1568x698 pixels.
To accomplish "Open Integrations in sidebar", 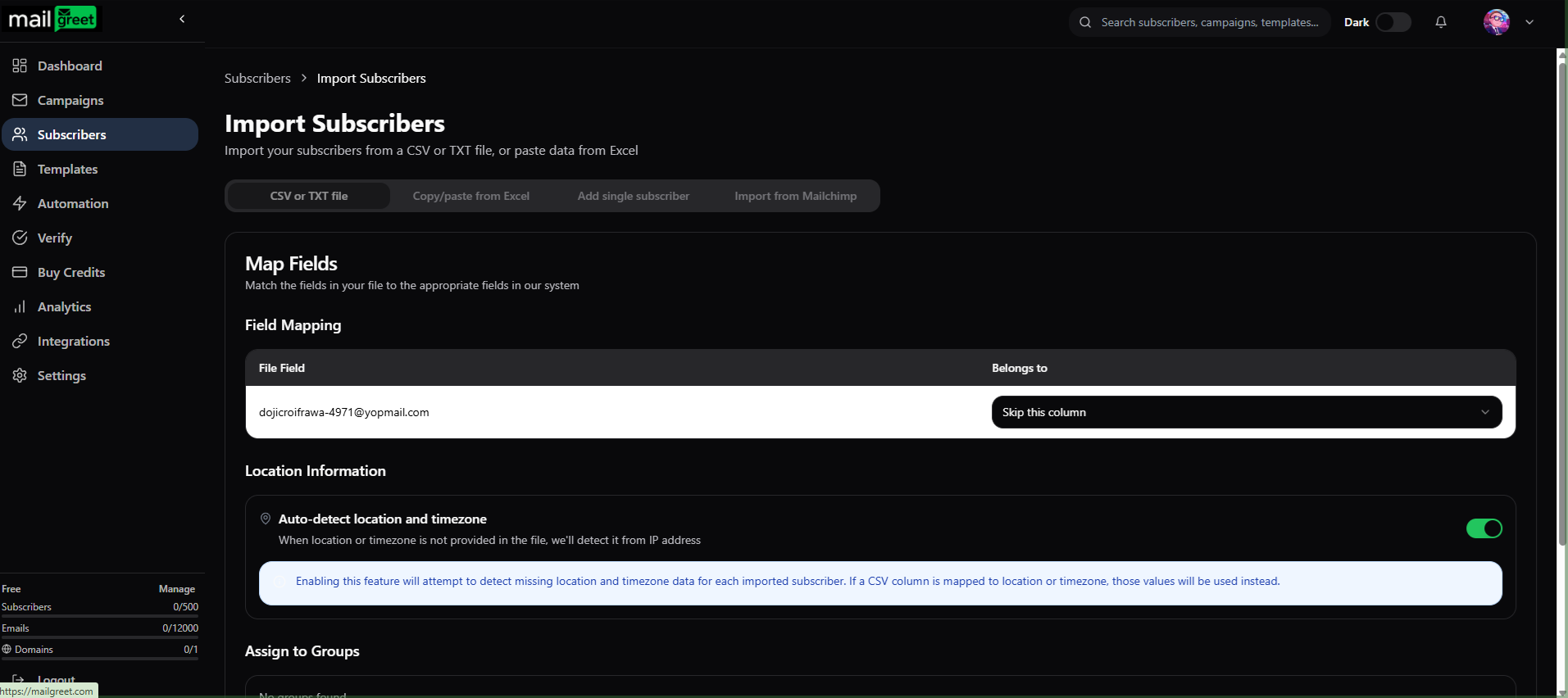I will (100, 341).
